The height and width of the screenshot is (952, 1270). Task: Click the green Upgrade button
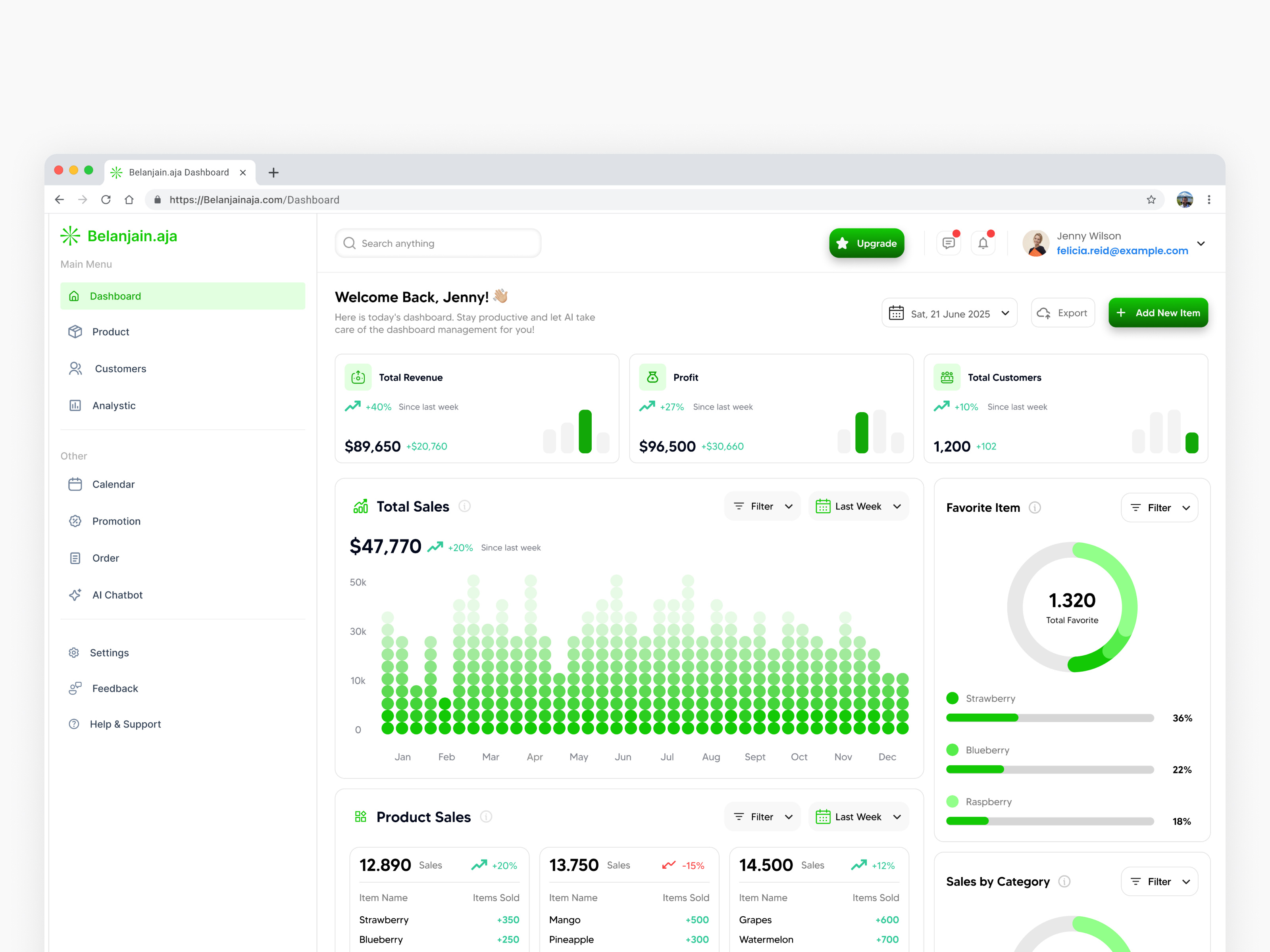(x=866, y=243)
